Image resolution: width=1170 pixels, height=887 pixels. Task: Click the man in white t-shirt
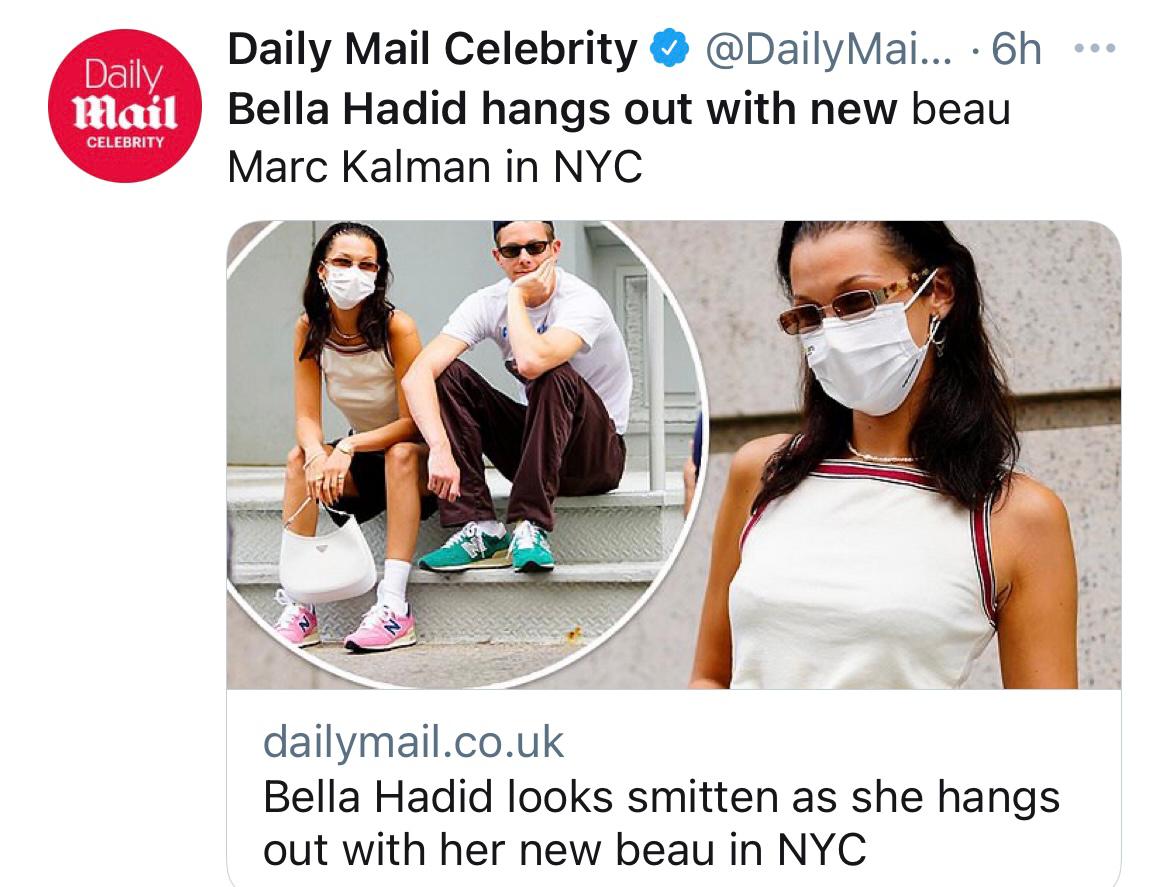pos(522,395)
